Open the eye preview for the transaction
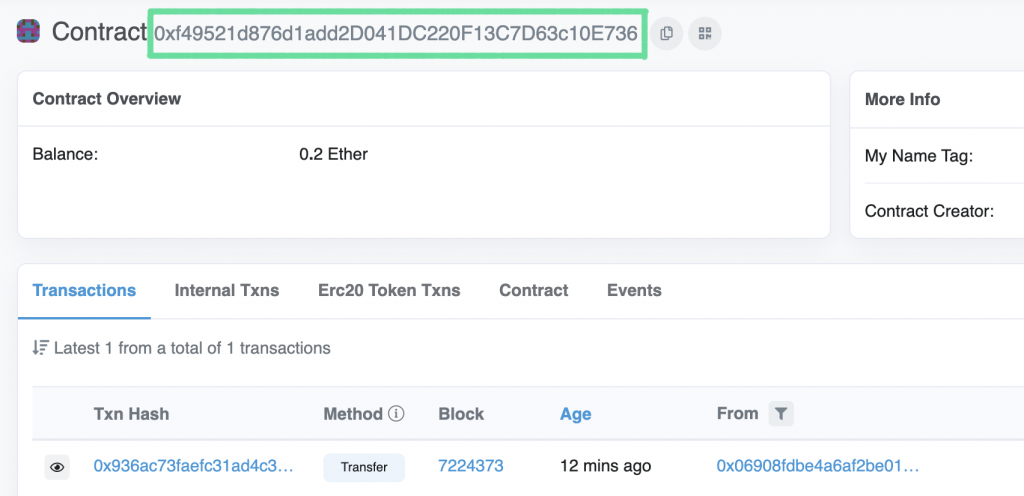The width and height of the screenshot is (1024, 496). [x=57, y=467]
